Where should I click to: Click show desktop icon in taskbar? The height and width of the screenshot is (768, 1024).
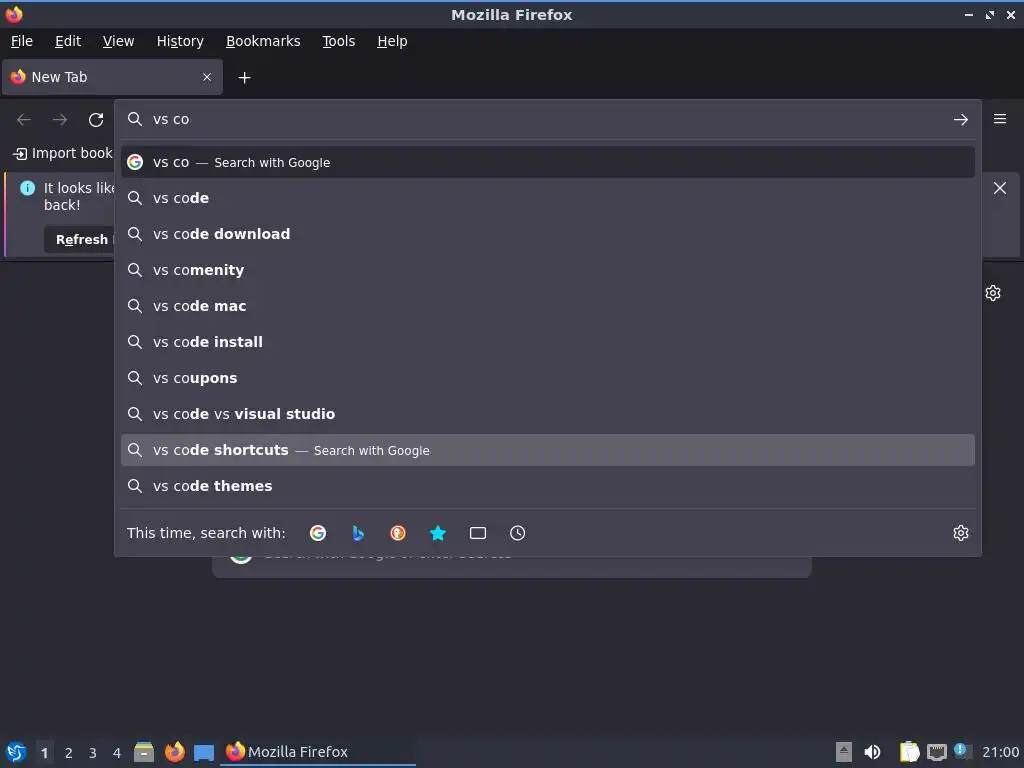point(204,752)
